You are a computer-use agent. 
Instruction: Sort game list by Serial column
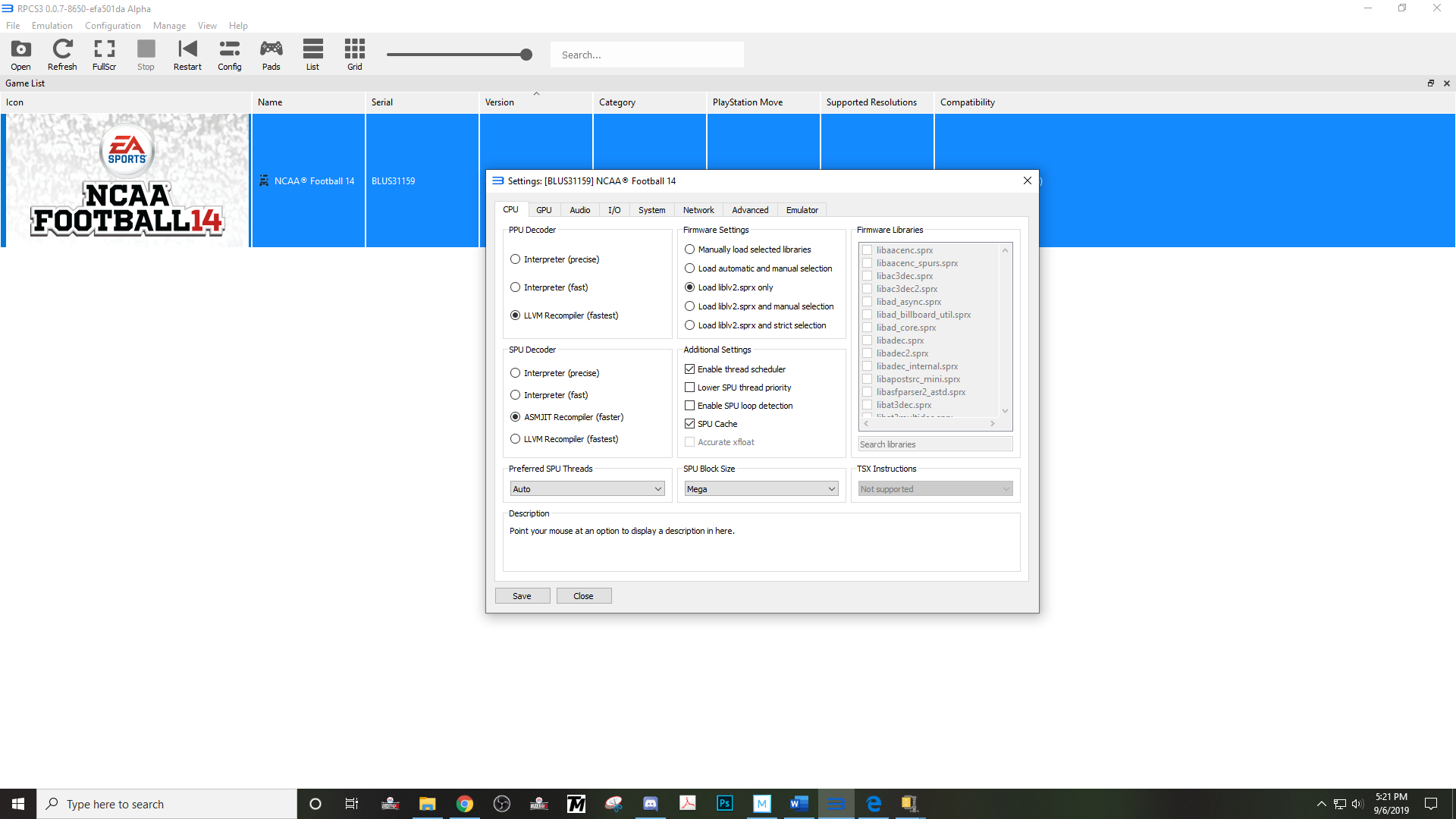[422, 102]
